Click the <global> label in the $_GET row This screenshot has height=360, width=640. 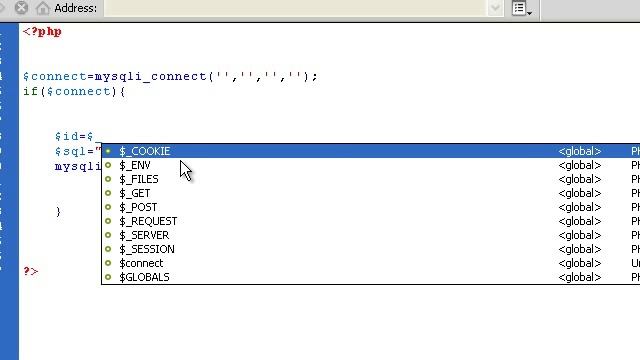tap(580, 193)
